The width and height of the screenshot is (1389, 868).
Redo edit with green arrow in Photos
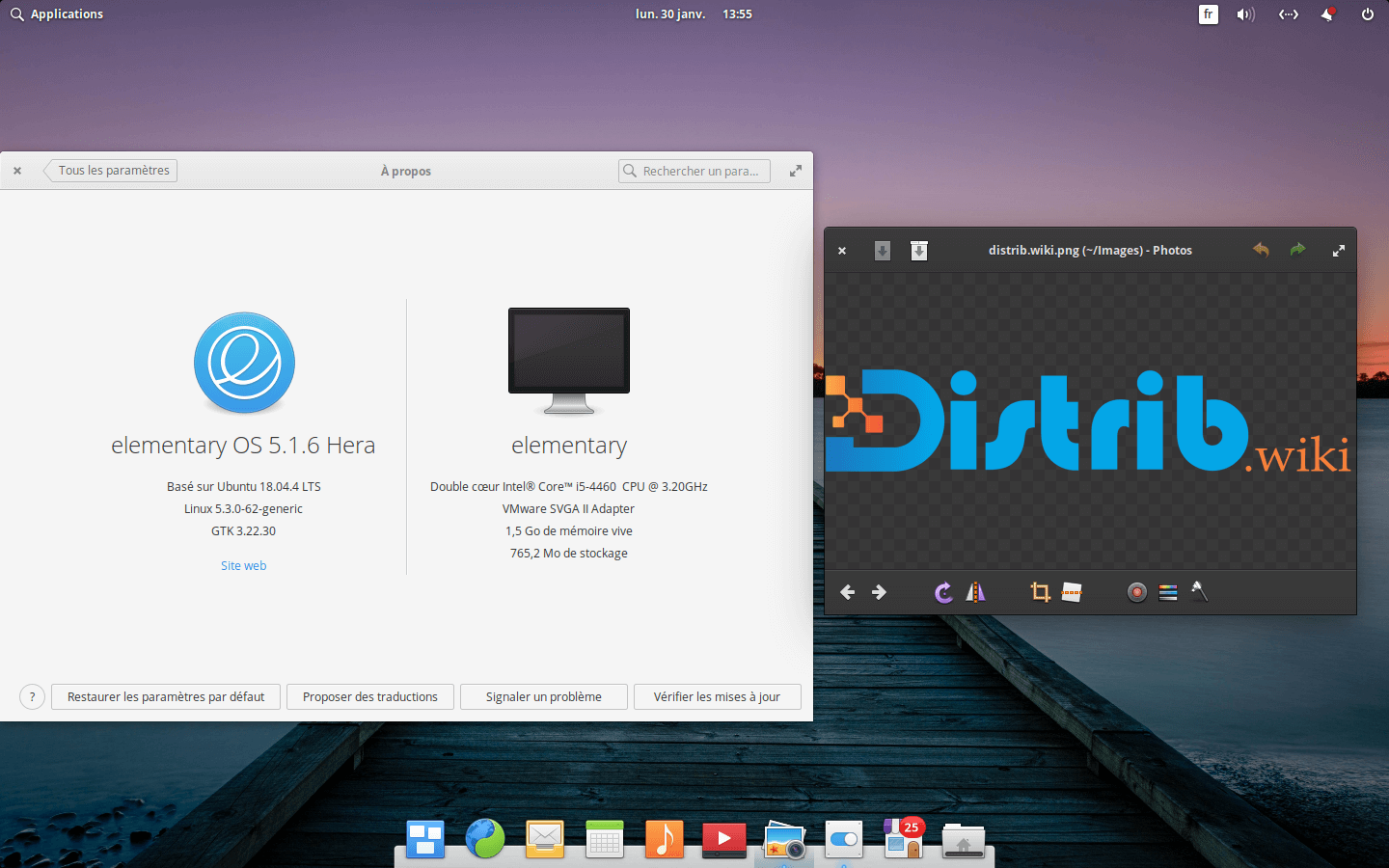(1298, 250)
